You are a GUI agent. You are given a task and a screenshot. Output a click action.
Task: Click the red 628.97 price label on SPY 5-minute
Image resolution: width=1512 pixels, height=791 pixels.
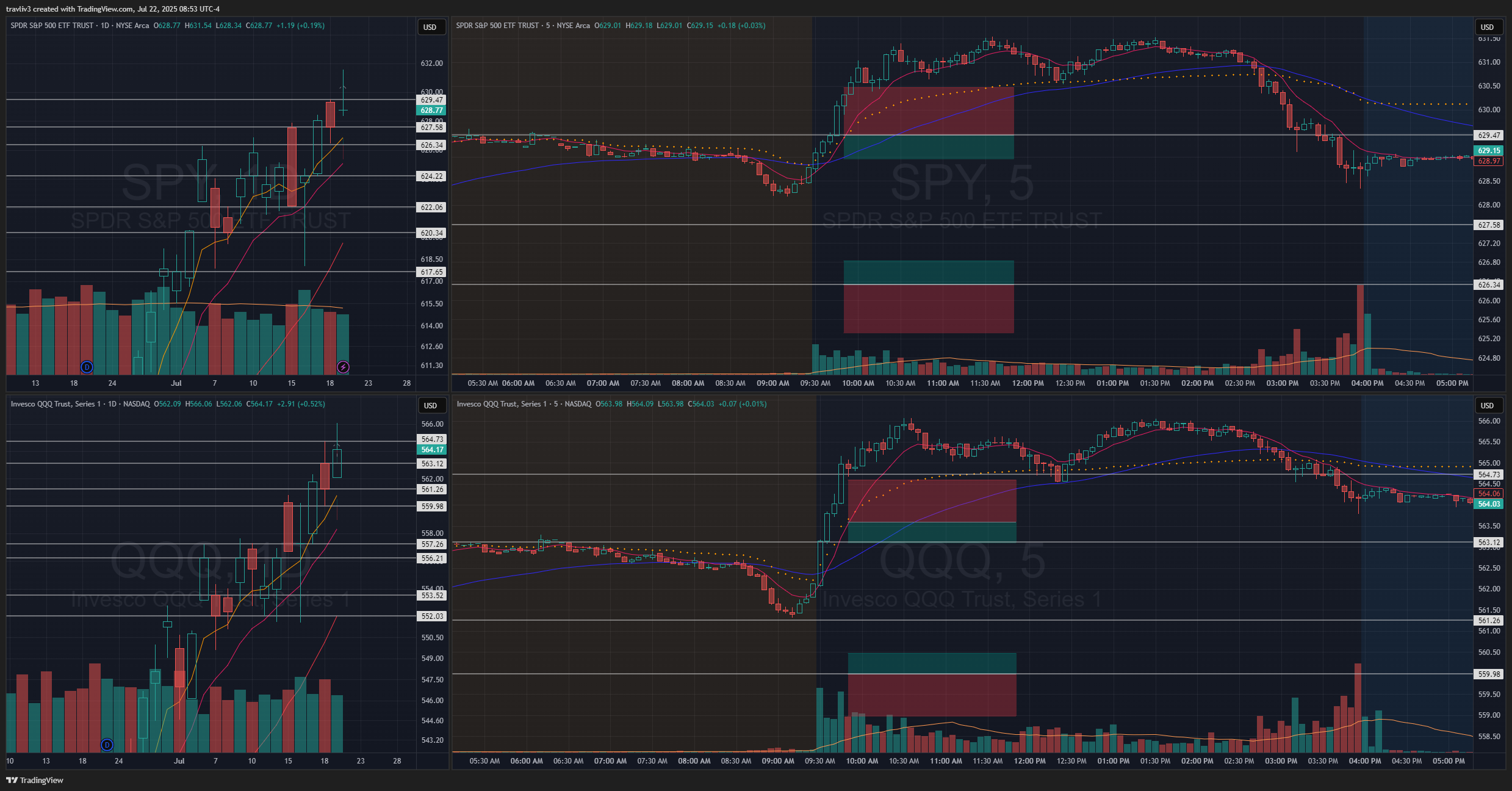click(1488, 161)
